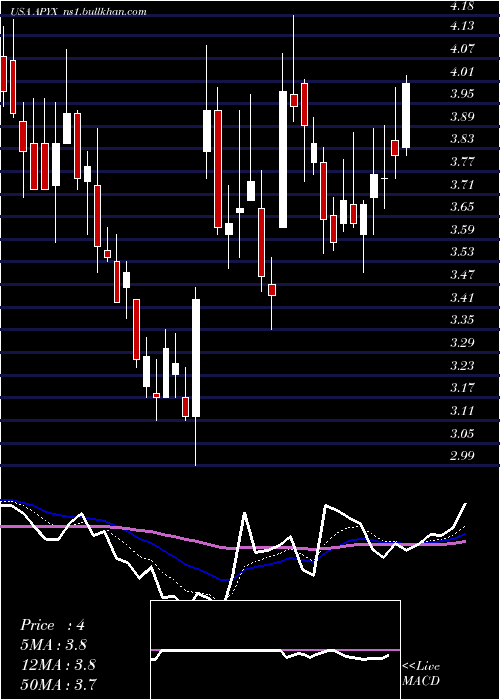Click the 3.17 price axis label
The width and height of the screenshot is (500, 700).
[x=462, y=388]
